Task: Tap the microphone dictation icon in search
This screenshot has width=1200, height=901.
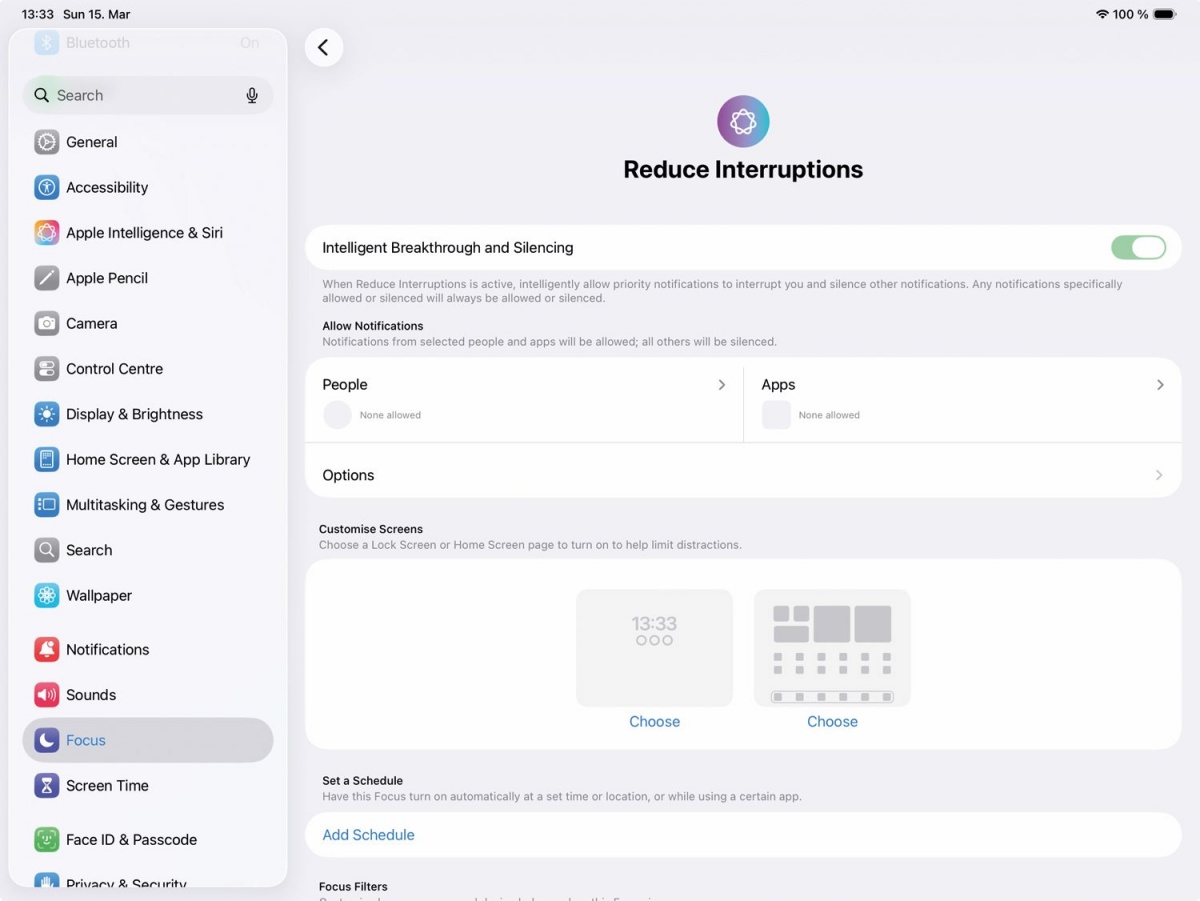Action: click(x=252, y=95)
